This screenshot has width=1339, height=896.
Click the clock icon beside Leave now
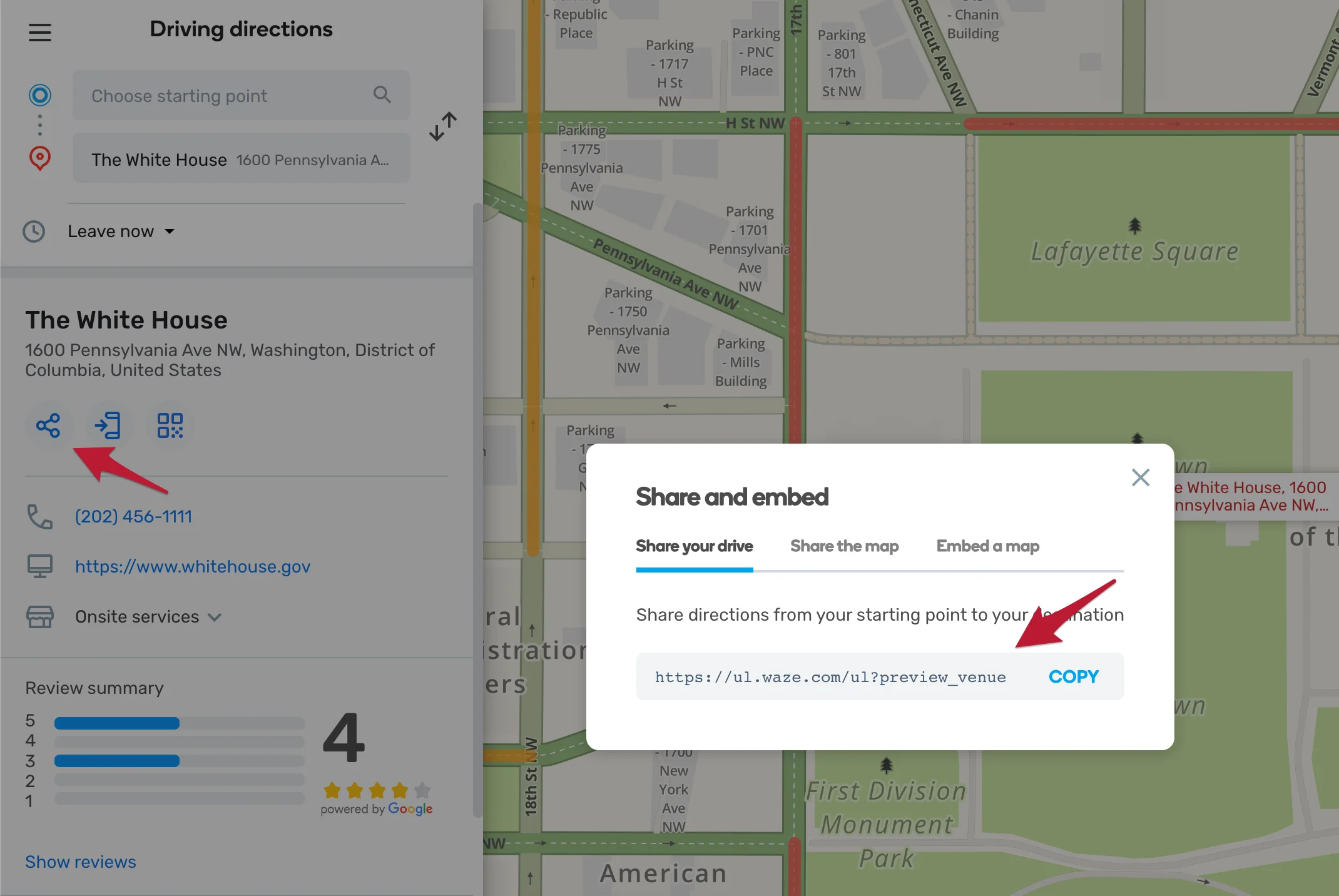click(34, 232)
